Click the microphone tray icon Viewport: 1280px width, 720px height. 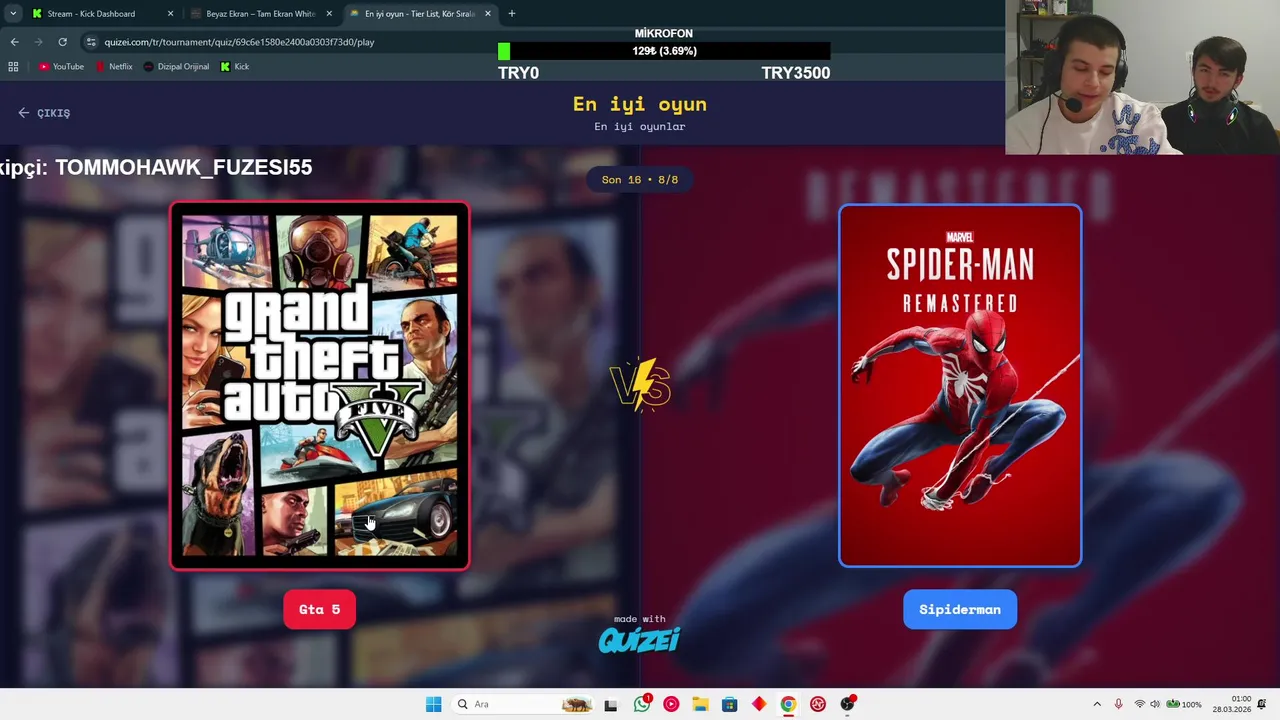[x=1118, y=704]
